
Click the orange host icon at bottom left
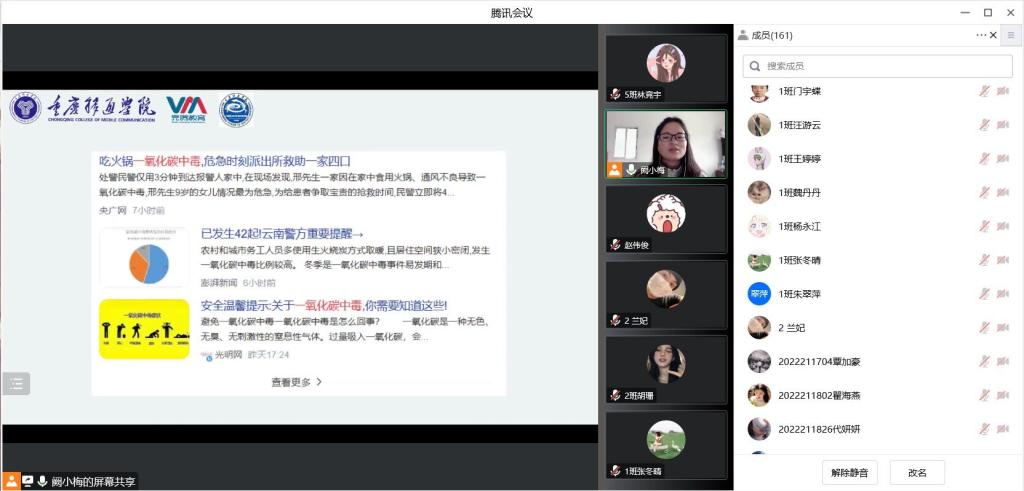[x=11, y=481]
